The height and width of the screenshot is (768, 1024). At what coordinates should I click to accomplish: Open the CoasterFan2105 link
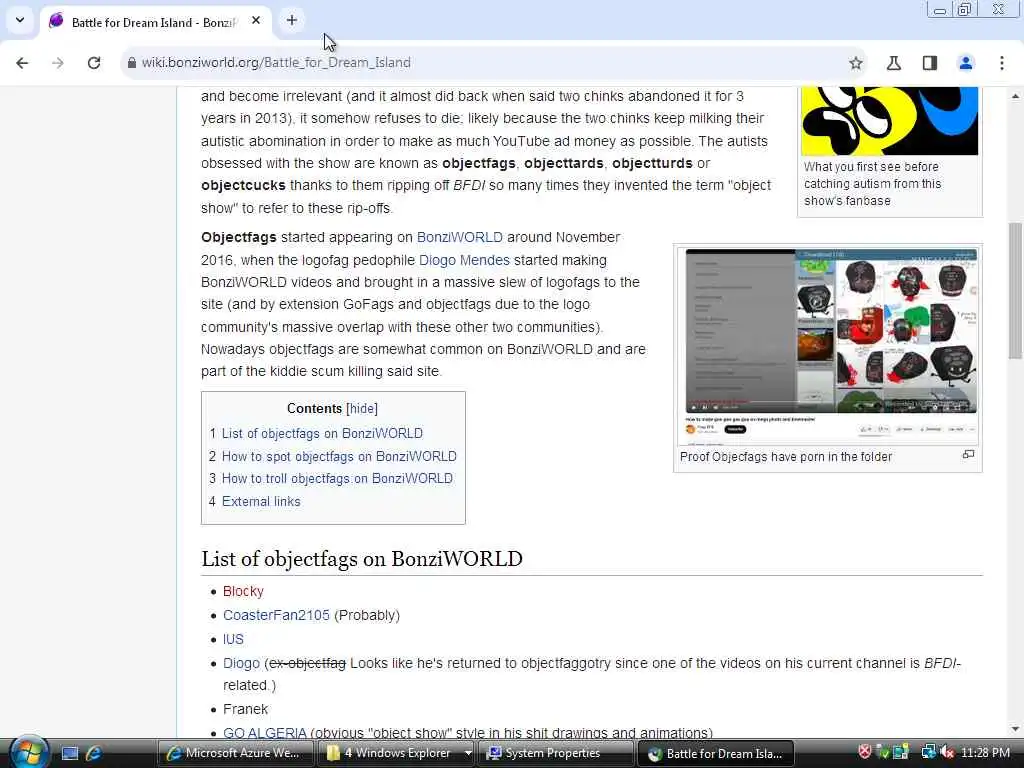tap(276, 616)
